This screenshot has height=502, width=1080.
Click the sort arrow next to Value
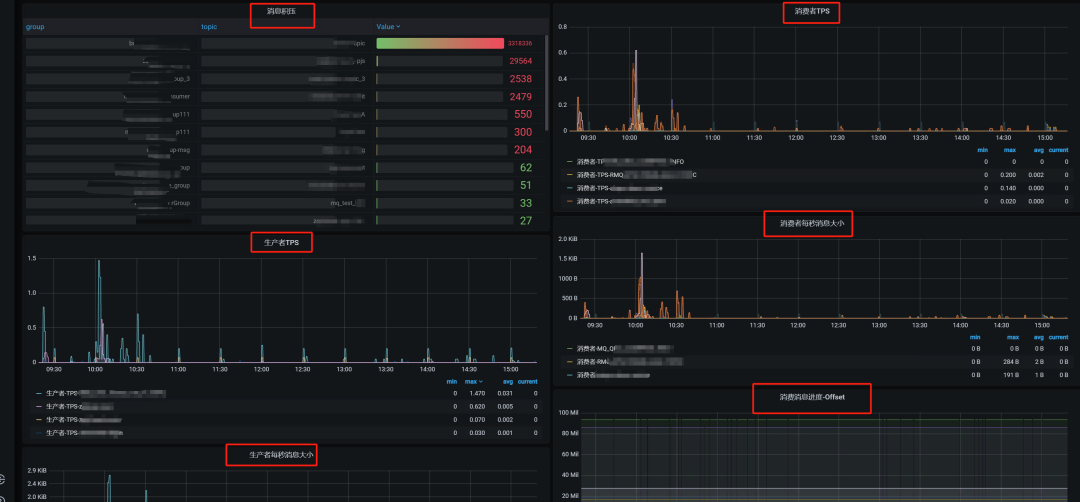click(x=398, y=27)
